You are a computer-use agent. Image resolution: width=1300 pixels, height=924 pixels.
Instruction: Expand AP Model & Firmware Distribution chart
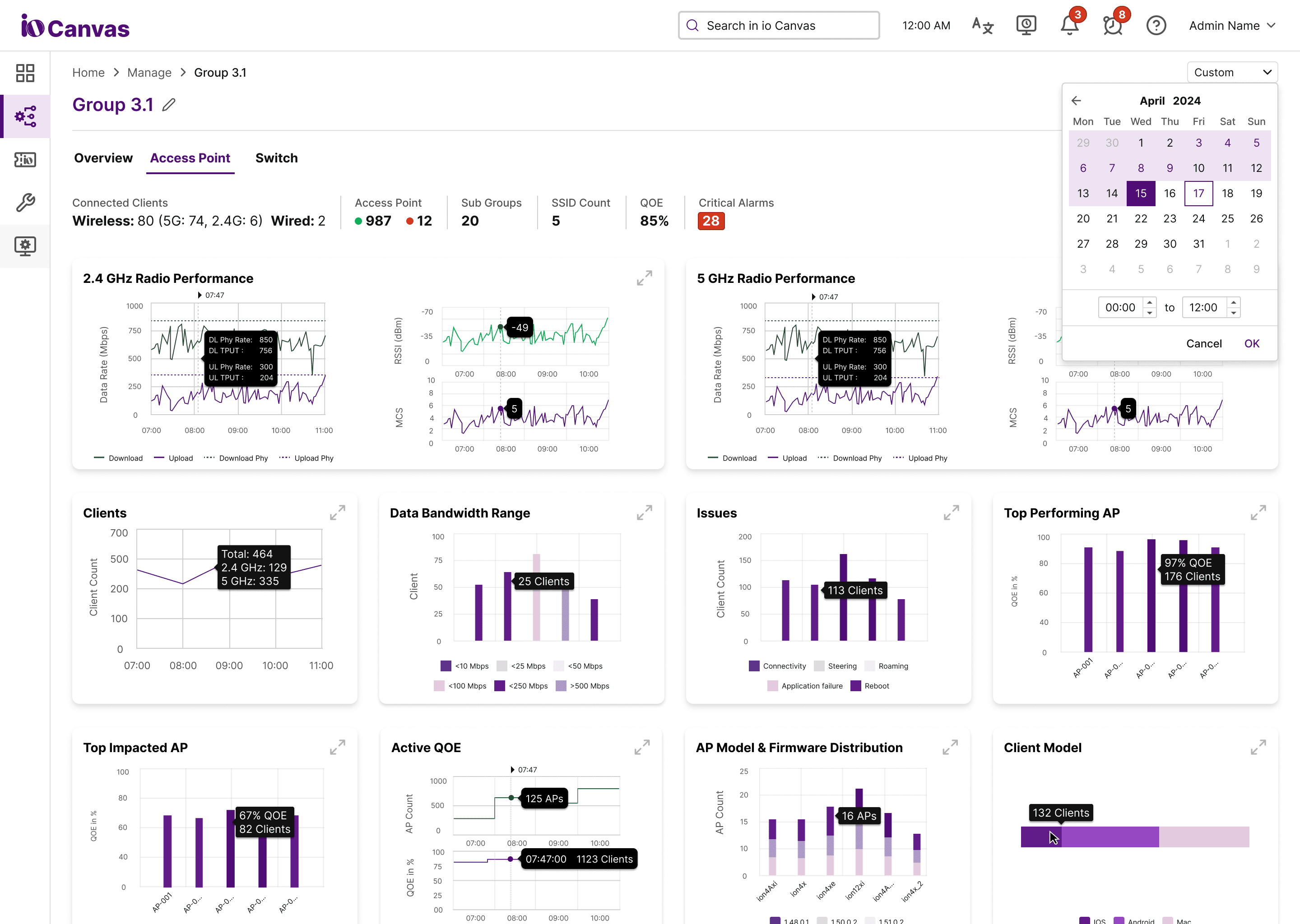950,747
